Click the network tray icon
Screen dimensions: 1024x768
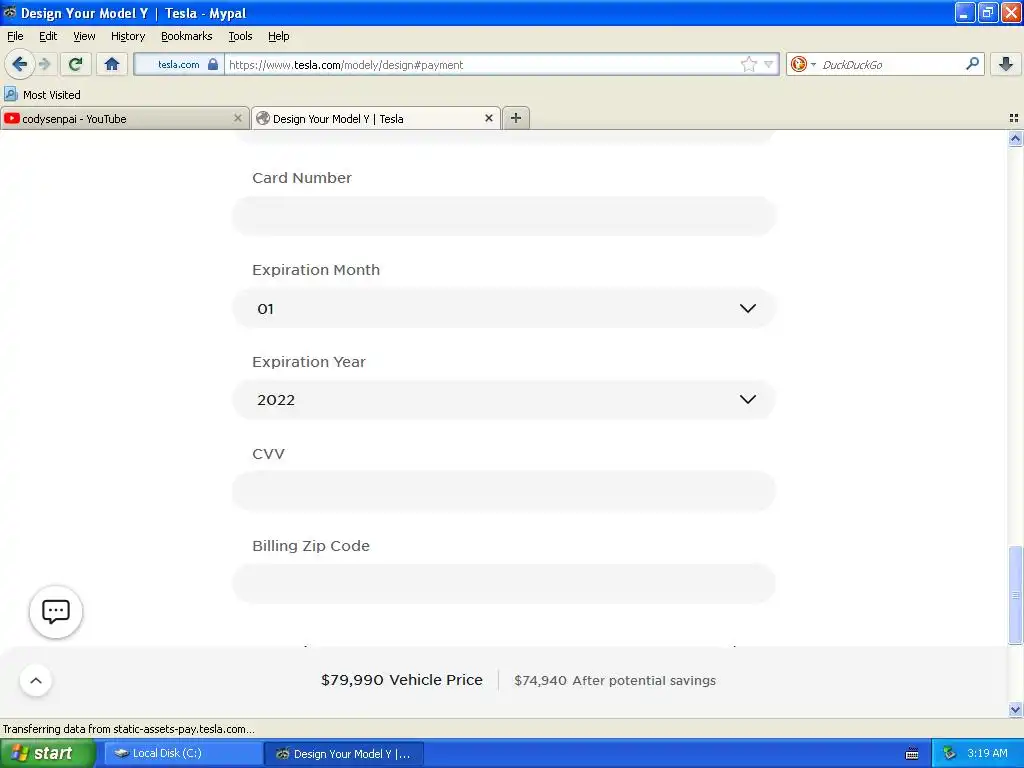[x=949, y=753]
